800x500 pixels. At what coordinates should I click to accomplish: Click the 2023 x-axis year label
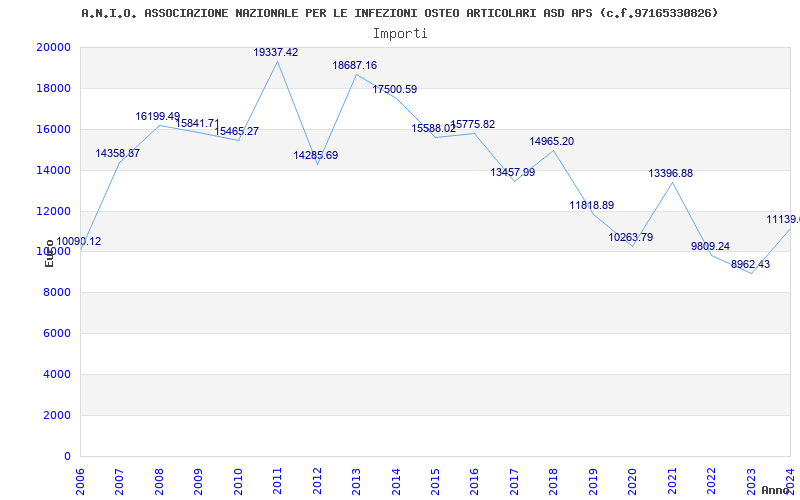[x=751, y=481]
